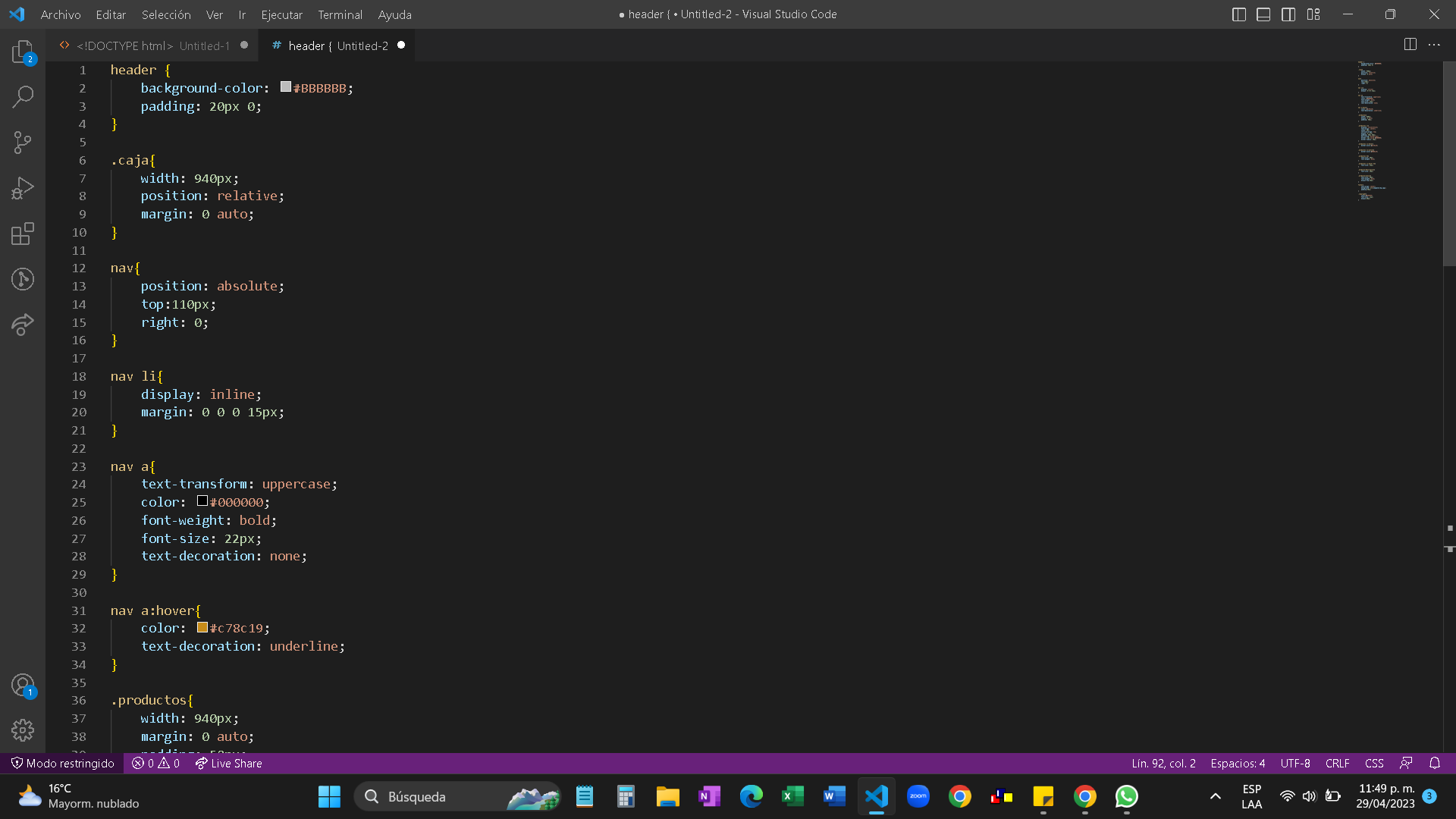This screenshot has height=819, width=1456.
Task: Change file encoding UTF-8
Action: pyautogui.click(x=1295, y=763)
